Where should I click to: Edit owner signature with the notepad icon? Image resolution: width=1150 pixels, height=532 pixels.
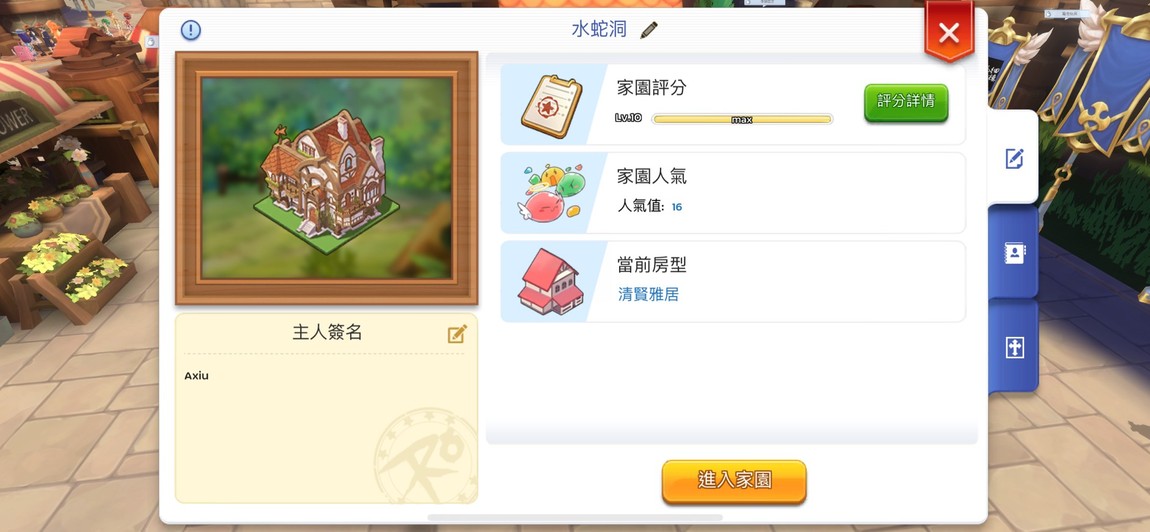[457, 334]
